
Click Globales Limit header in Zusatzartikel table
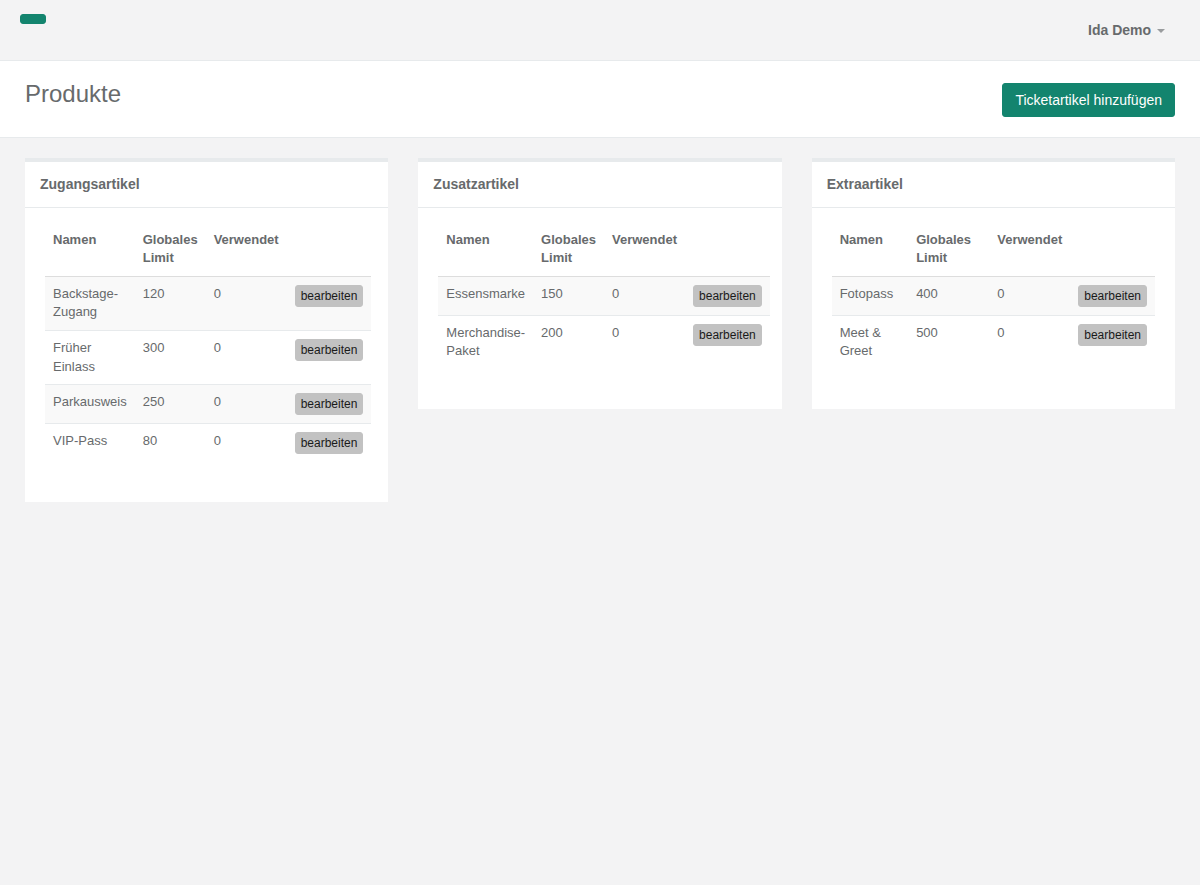click(x=568, y=249)
